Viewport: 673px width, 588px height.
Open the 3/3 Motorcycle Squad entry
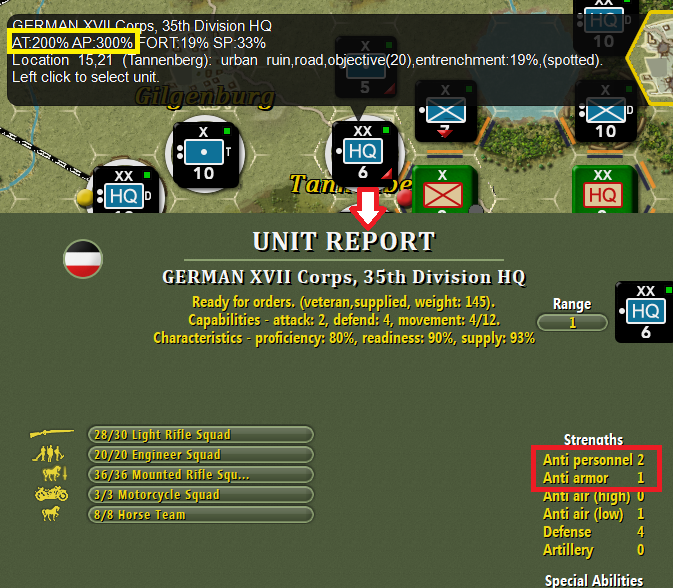(201, 495)
